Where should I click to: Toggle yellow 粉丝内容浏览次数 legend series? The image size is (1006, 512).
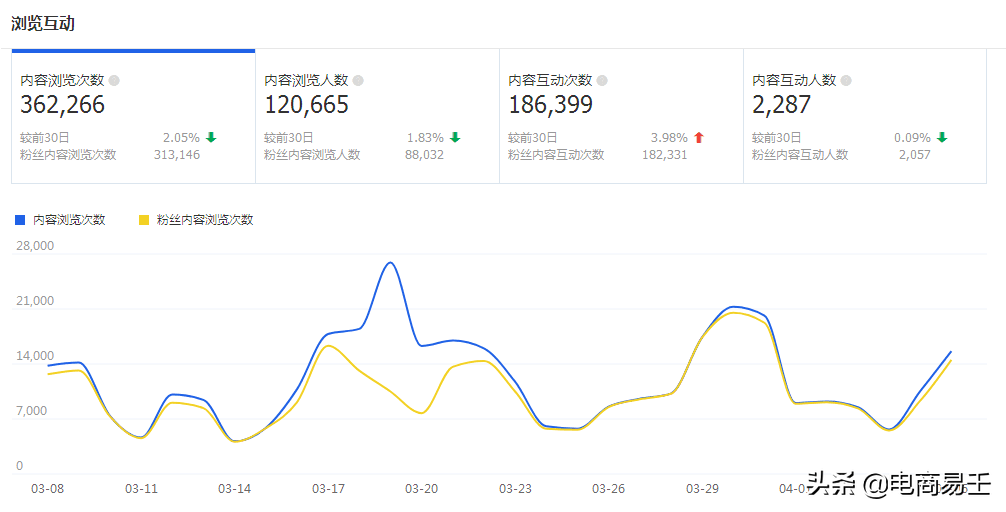(x=144, y=220)
